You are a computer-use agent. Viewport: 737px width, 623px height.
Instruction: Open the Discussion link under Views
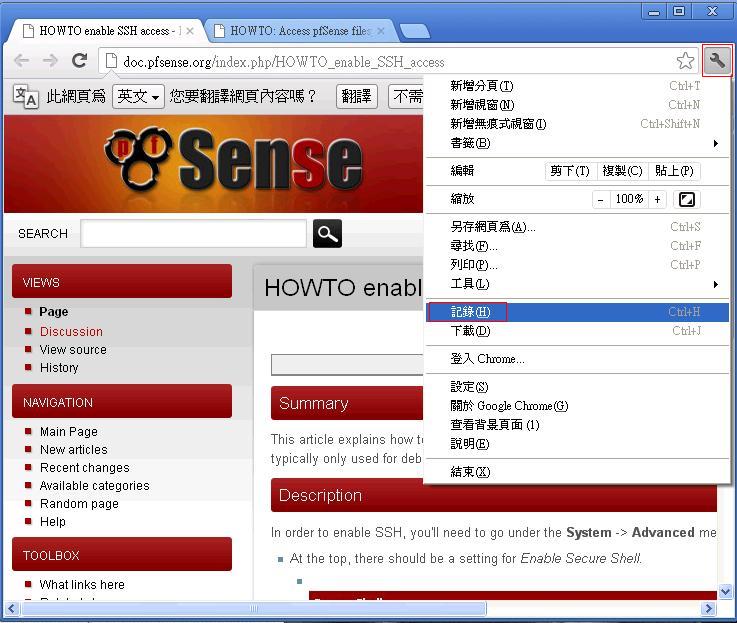pos(71,331)
